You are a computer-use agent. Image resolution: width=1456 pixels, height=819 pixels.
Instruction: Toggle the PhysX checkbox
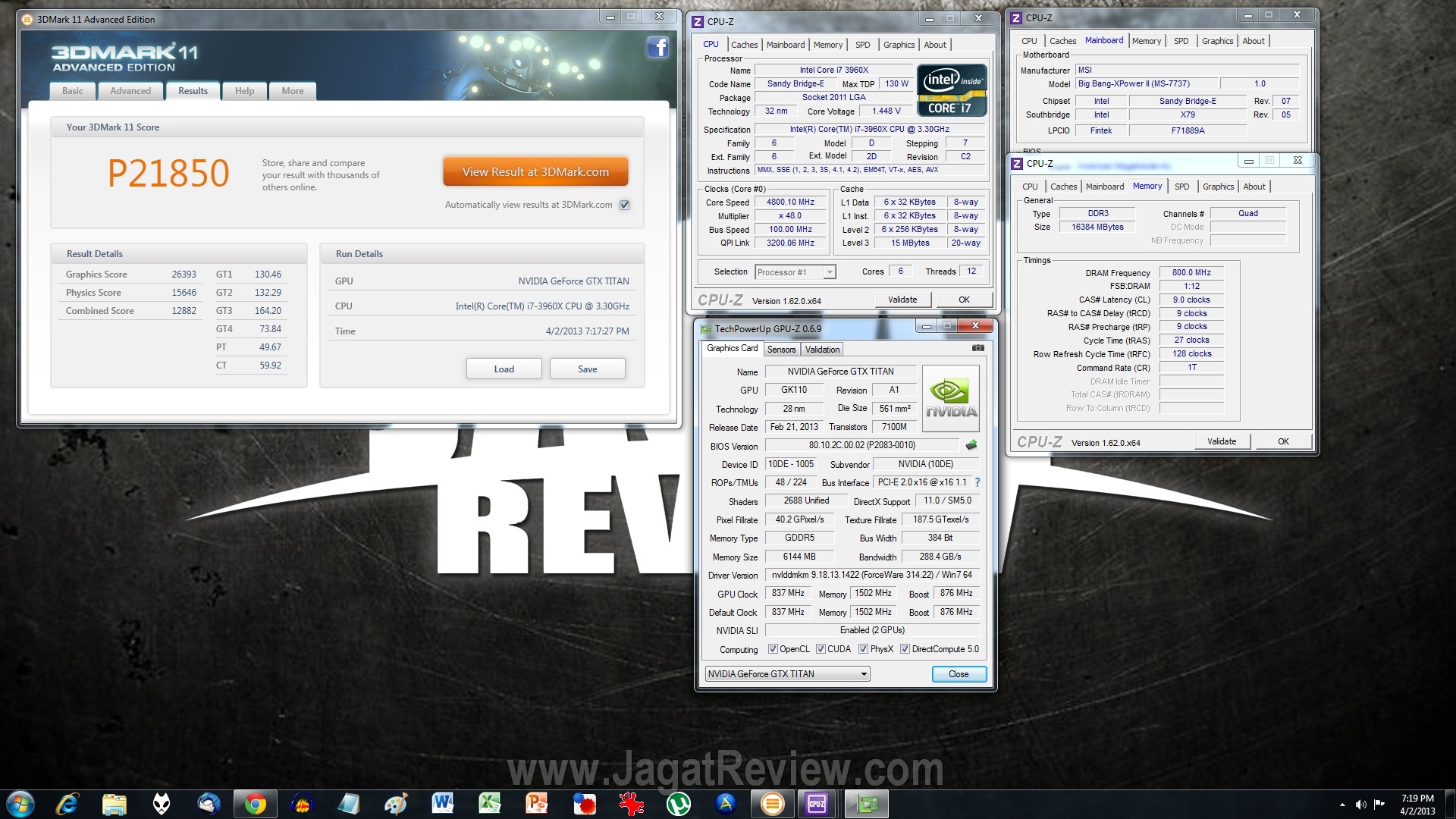point(863,649)
